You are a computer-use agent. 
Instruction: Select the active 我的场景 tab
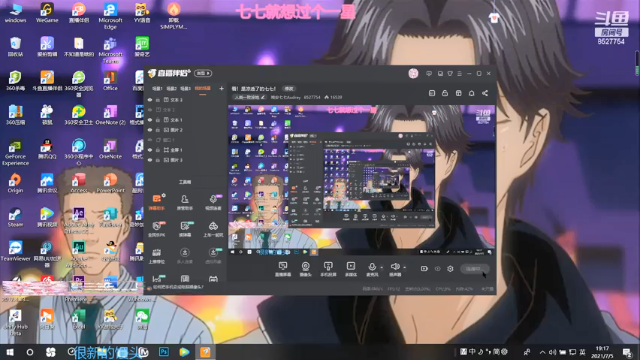pyautogui.click(x=202, y=88)
